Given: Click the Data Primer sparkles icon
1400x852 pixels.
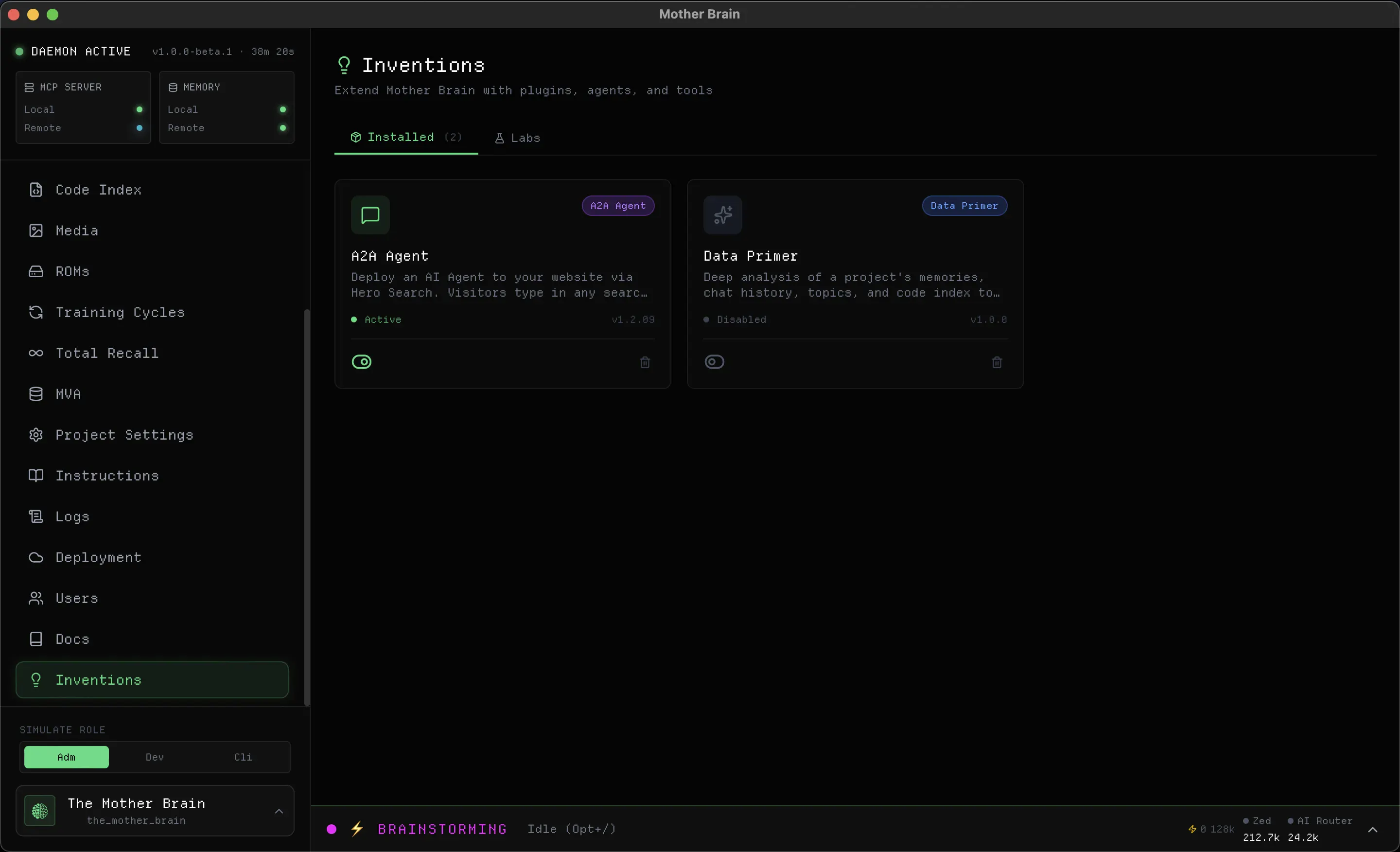Looking at the screenshot, I should [x=723, y=215].
